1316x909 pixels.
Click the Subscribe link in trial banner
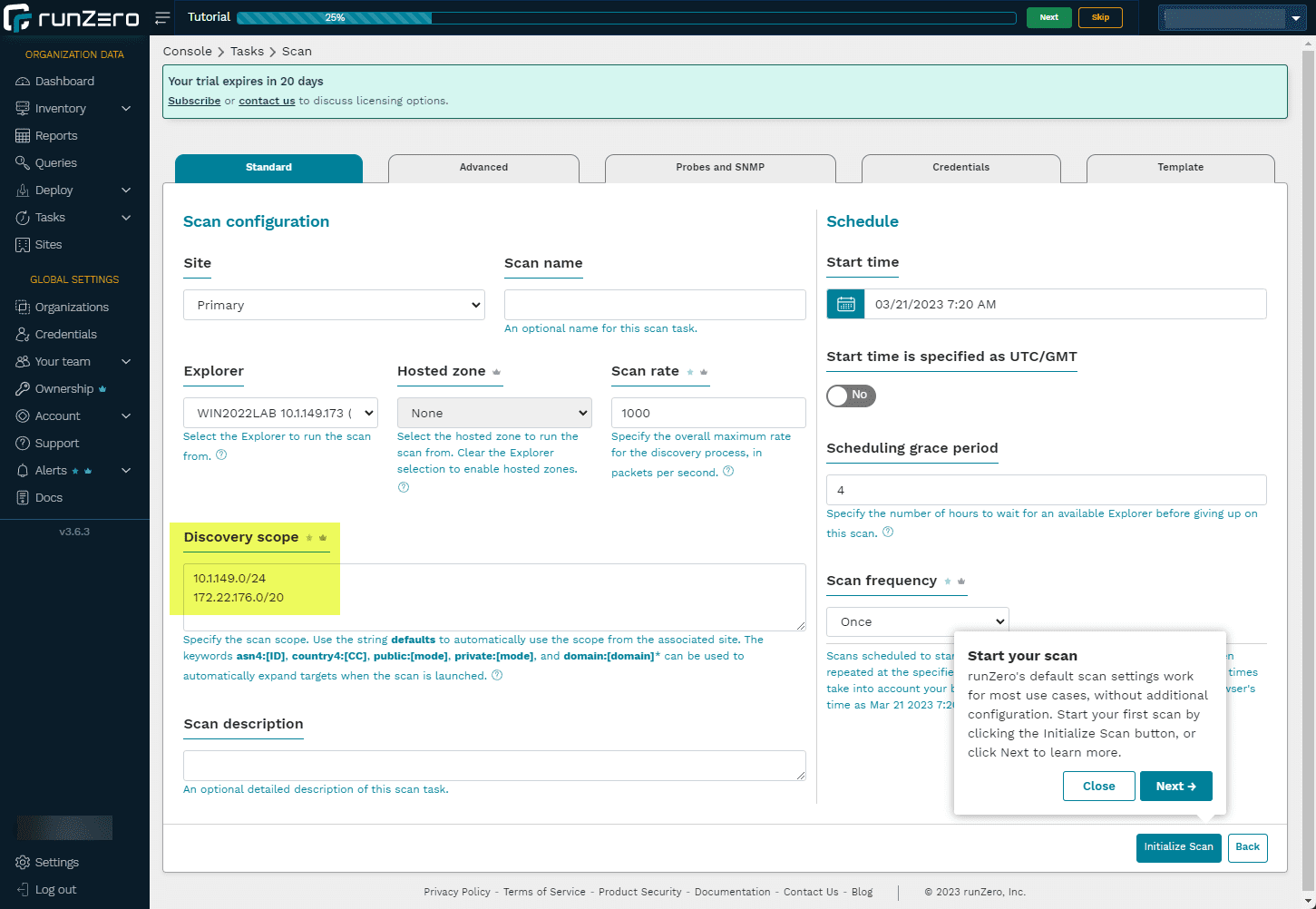point(194,101)
